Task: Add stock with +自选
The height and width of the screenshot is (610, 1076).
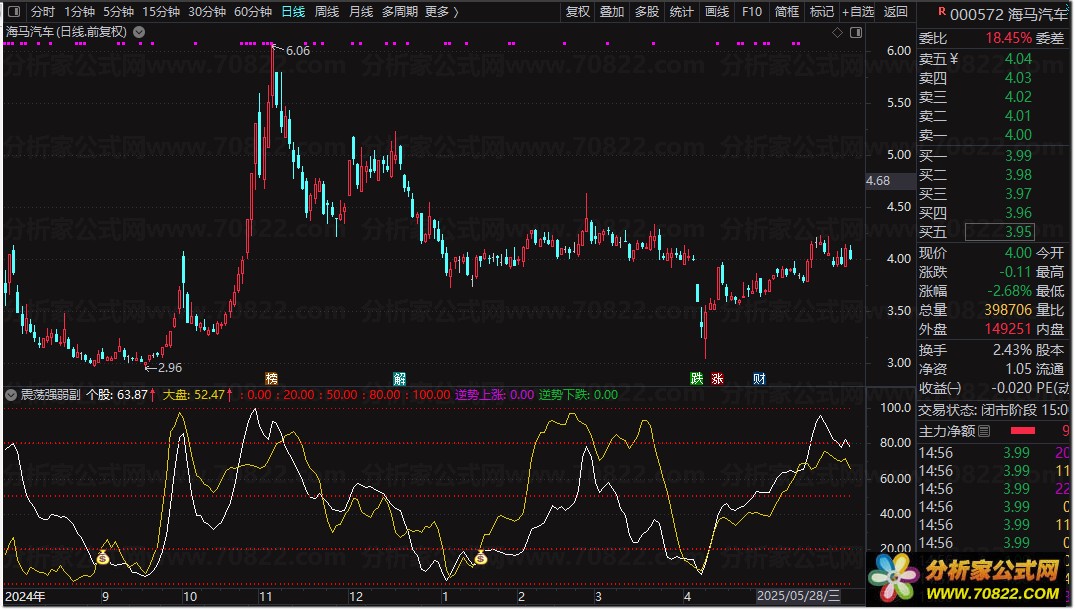Action: pyautogui.click(x=858, y=12)
